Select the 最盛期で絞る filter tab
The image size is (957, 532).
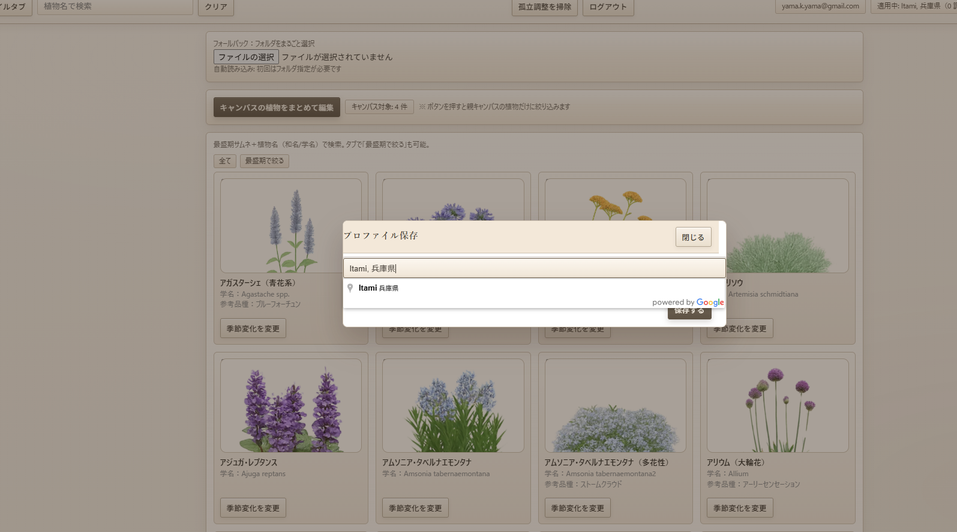[264, 161]
